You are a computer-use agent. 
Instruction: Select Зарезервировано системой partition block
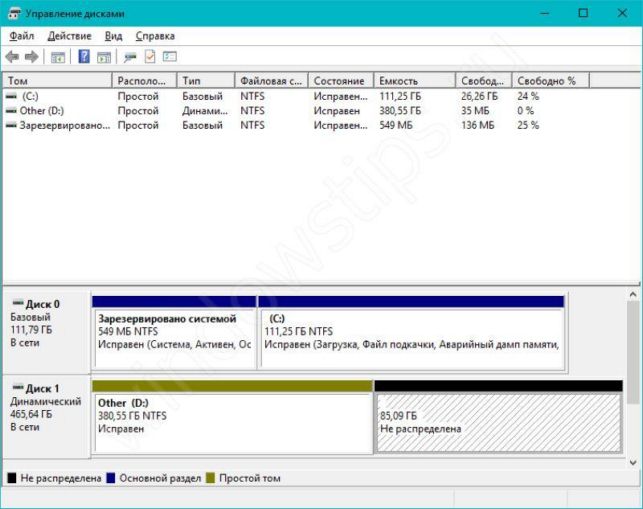point(174,332)
